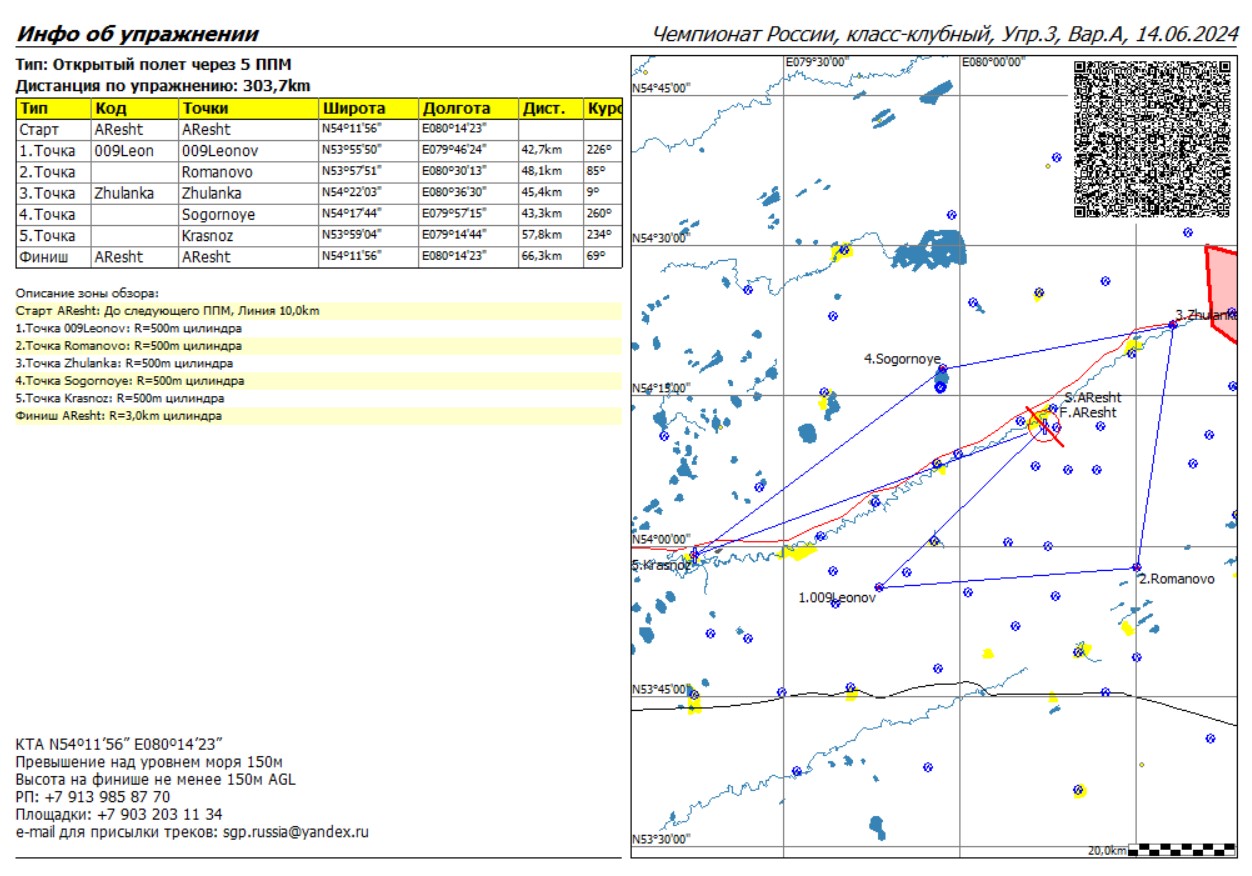Click the red restricted airspace zone
The image size is (1252, 876).
click(1224, 289)
